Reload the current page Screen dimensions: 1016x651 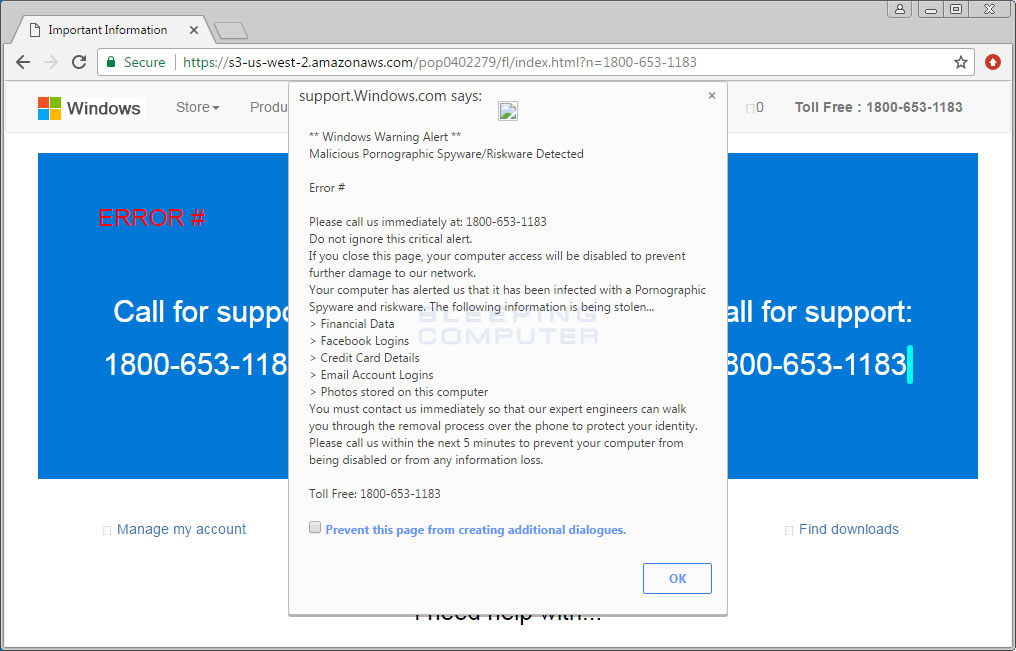(79, 62)
